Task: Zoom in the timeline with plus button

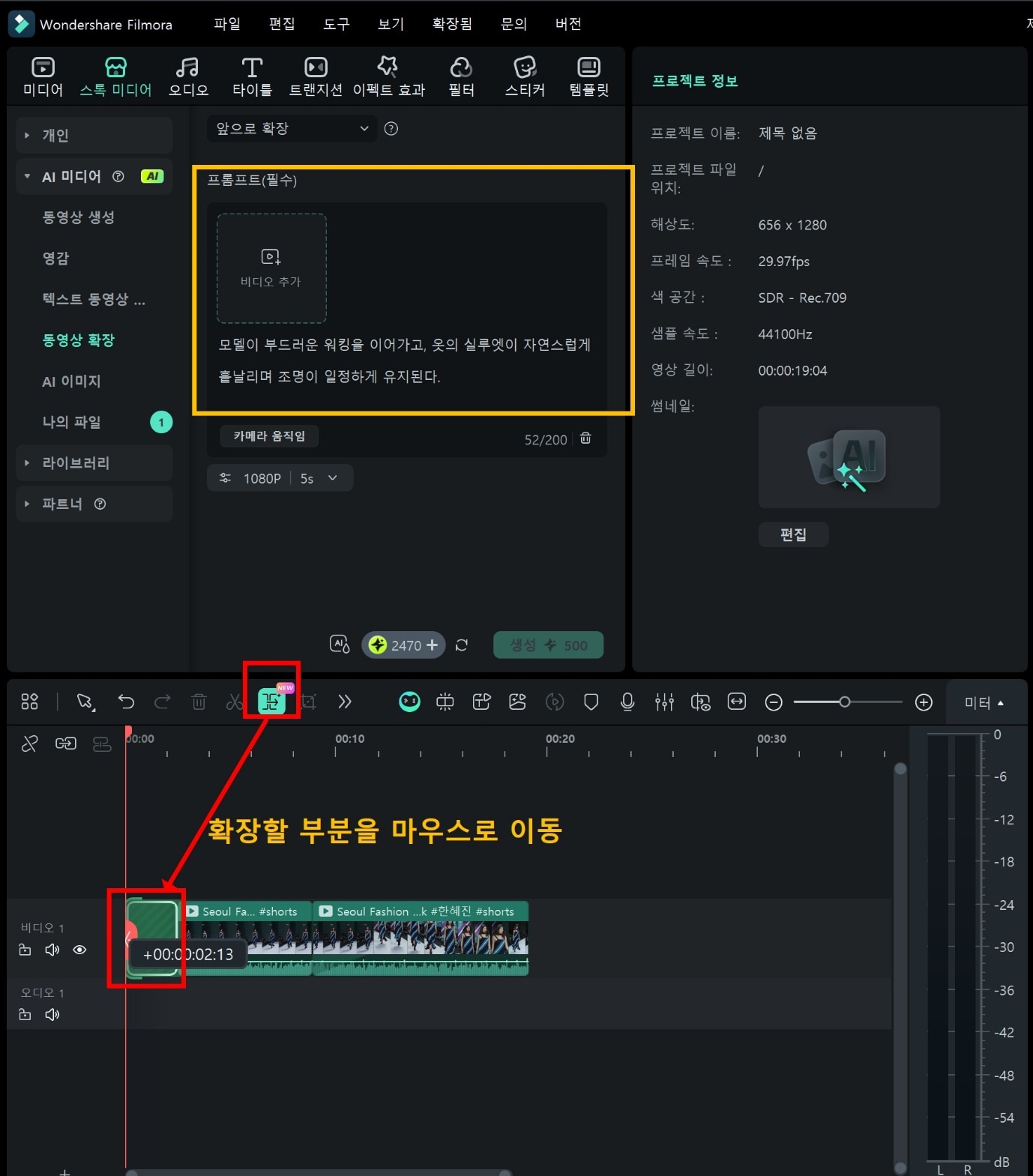Action: pos(924,702)
